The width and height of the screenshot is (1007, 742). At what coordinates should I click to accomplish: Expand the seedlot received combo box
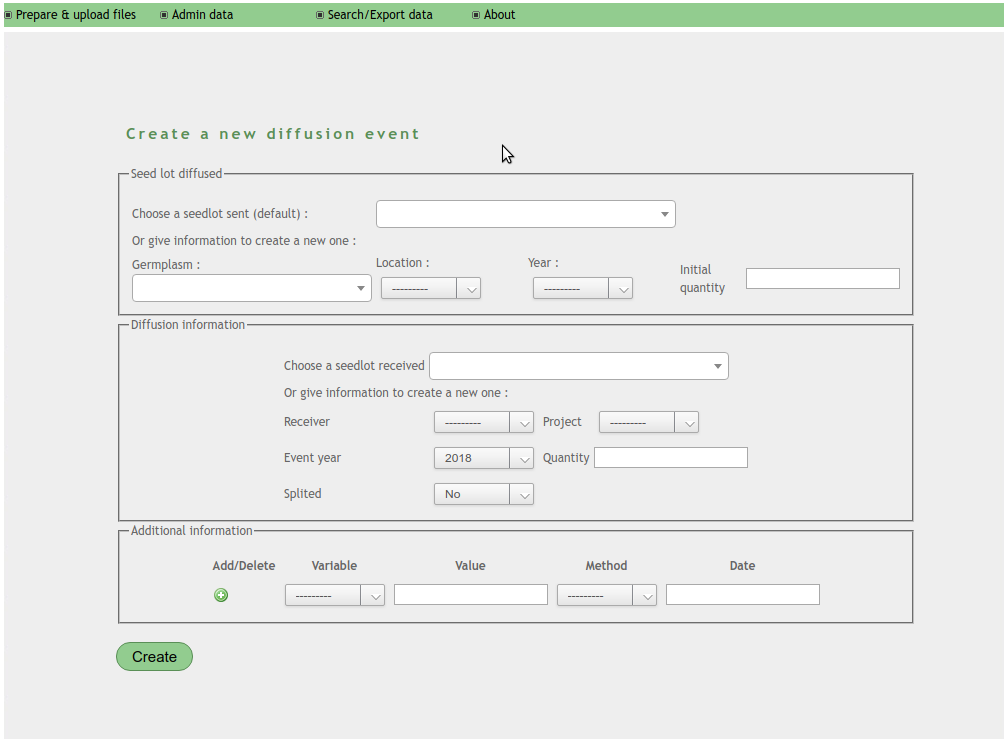pos(579,366)
